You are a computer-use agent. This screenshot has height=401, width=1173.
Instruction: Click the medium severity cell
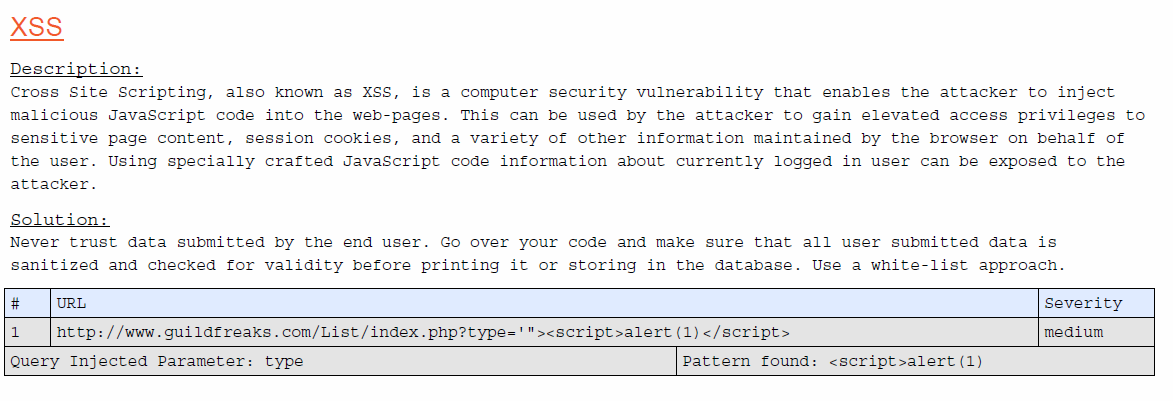pyautogui.click(x=1097, y=332)
